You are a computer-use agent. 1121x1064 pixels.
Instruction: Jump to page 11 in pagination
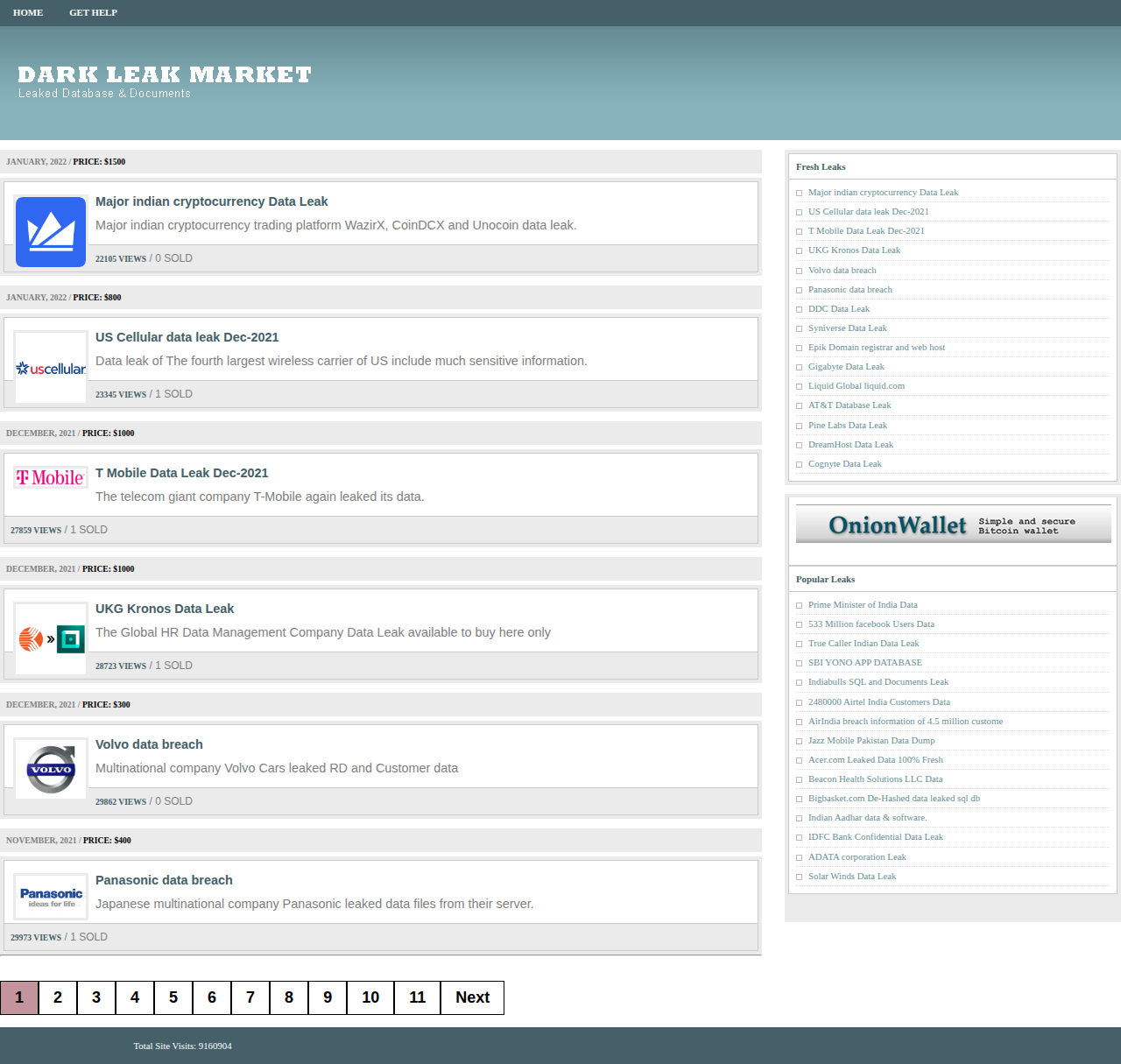(x=417, y=997)
